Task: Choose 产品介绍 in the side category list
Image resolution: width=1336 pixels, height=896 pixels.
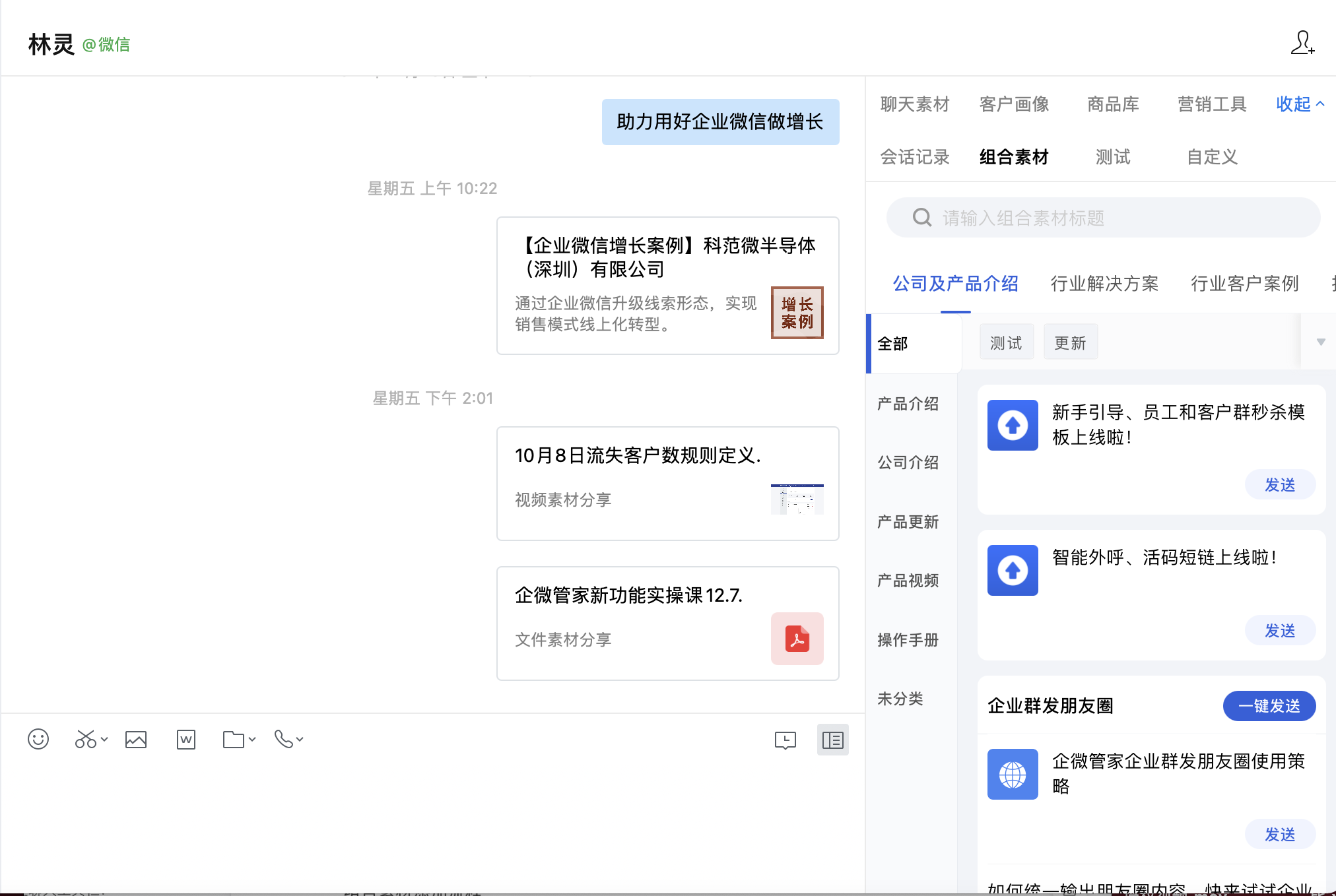Action: 908,403
